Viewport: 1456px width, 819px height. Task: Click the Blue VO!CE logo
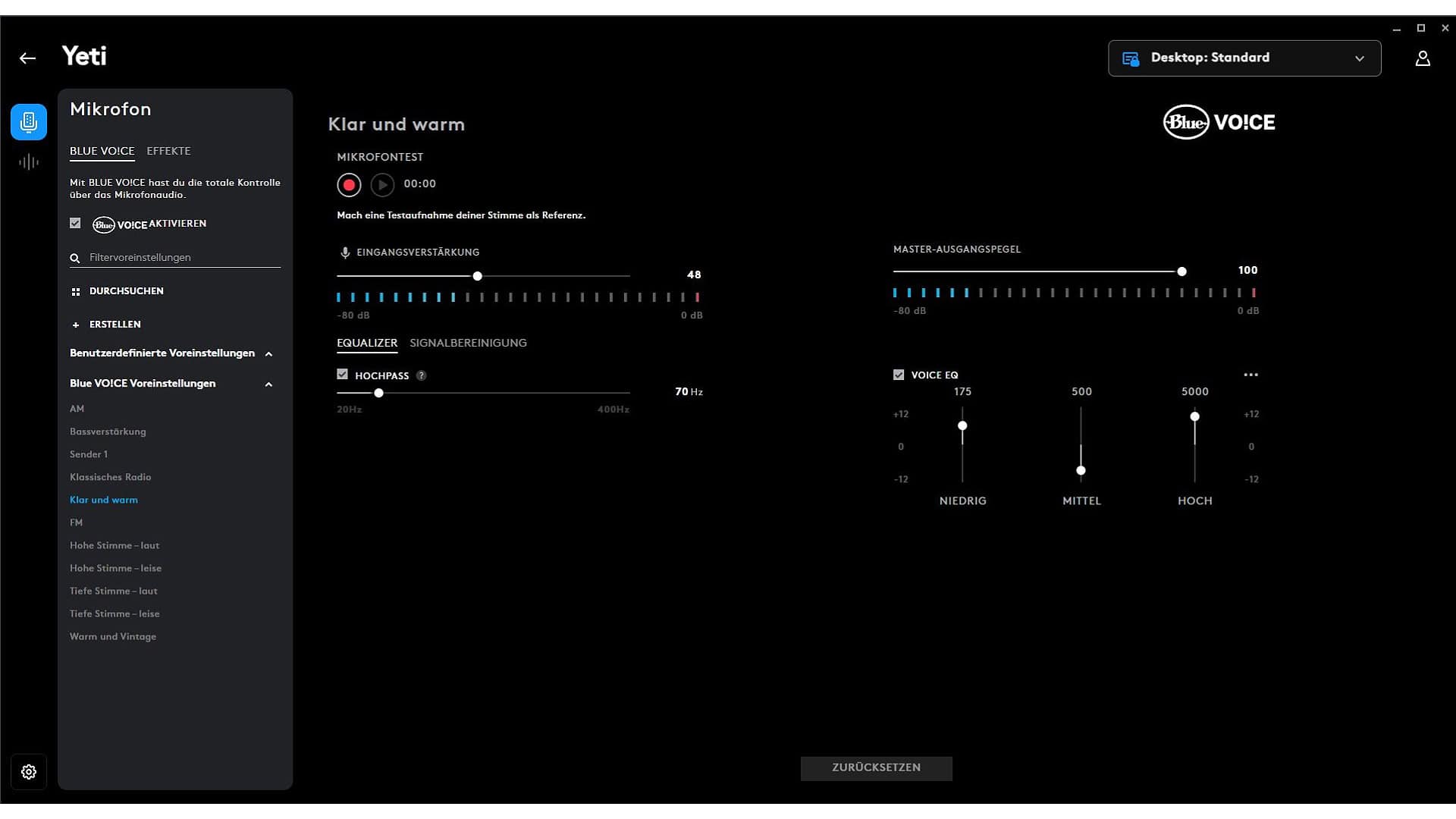(1219, 122)
